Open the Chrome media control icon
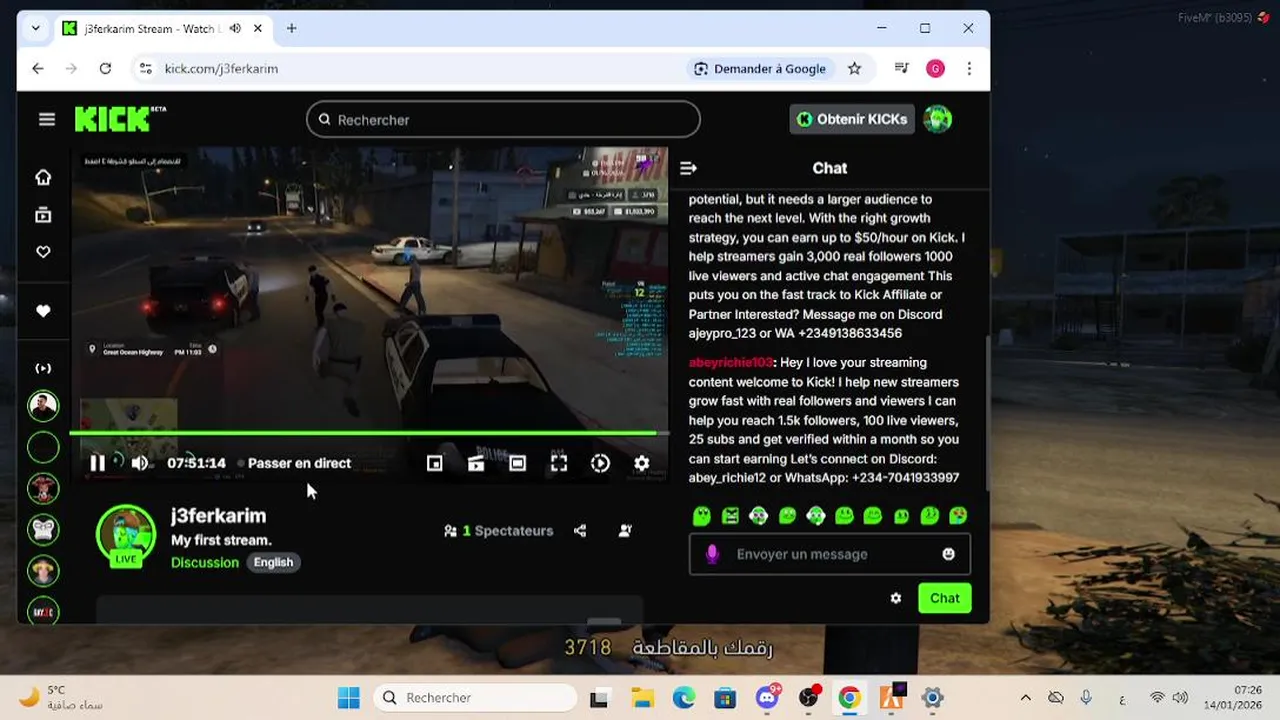Viewport: 1280px width, 720px height. point(901,68)
